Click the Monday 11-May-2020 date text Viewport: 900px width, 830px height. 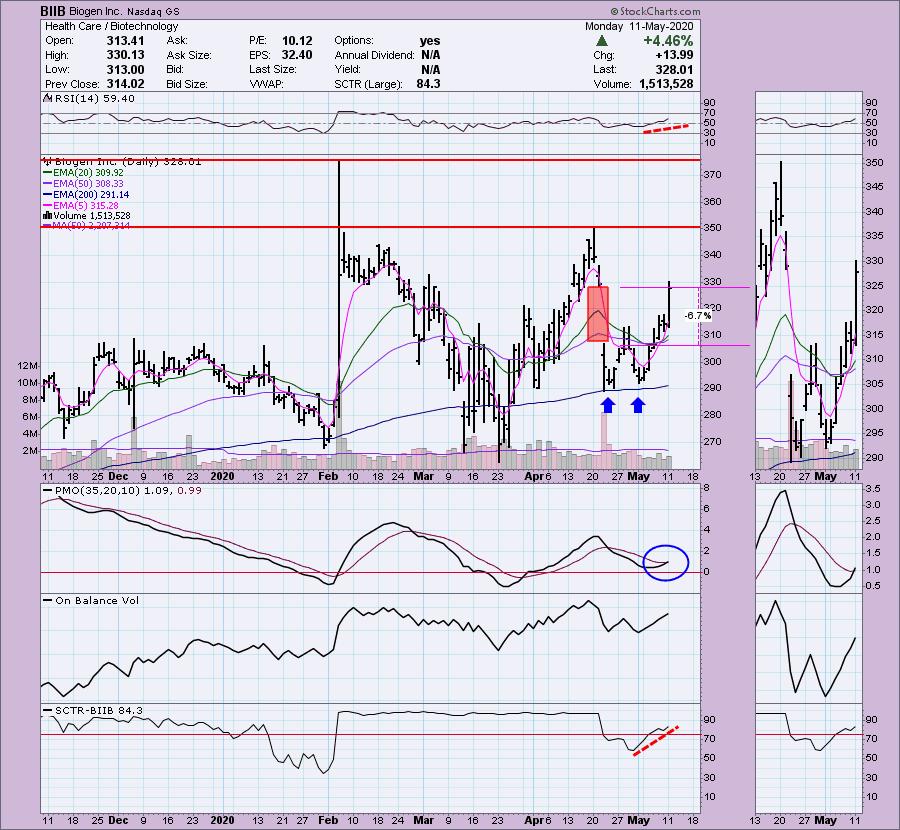tap(639, 26)
